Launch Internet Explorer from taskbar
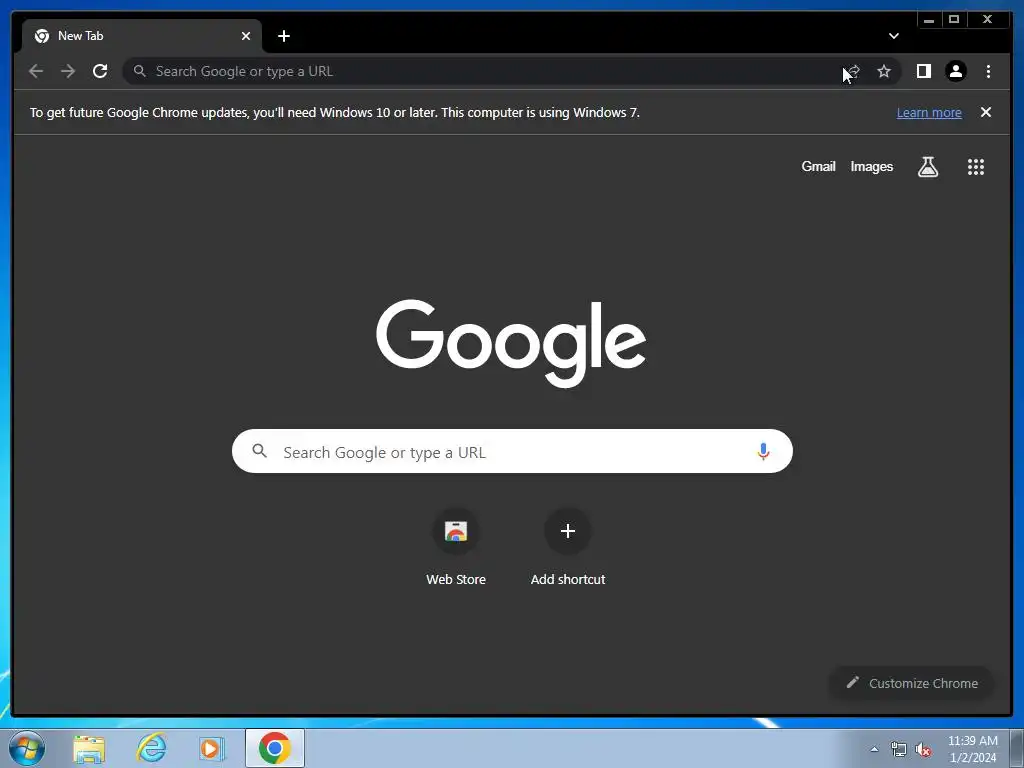The width and height of the screenshot is (1024, 768). coord(151,748)
